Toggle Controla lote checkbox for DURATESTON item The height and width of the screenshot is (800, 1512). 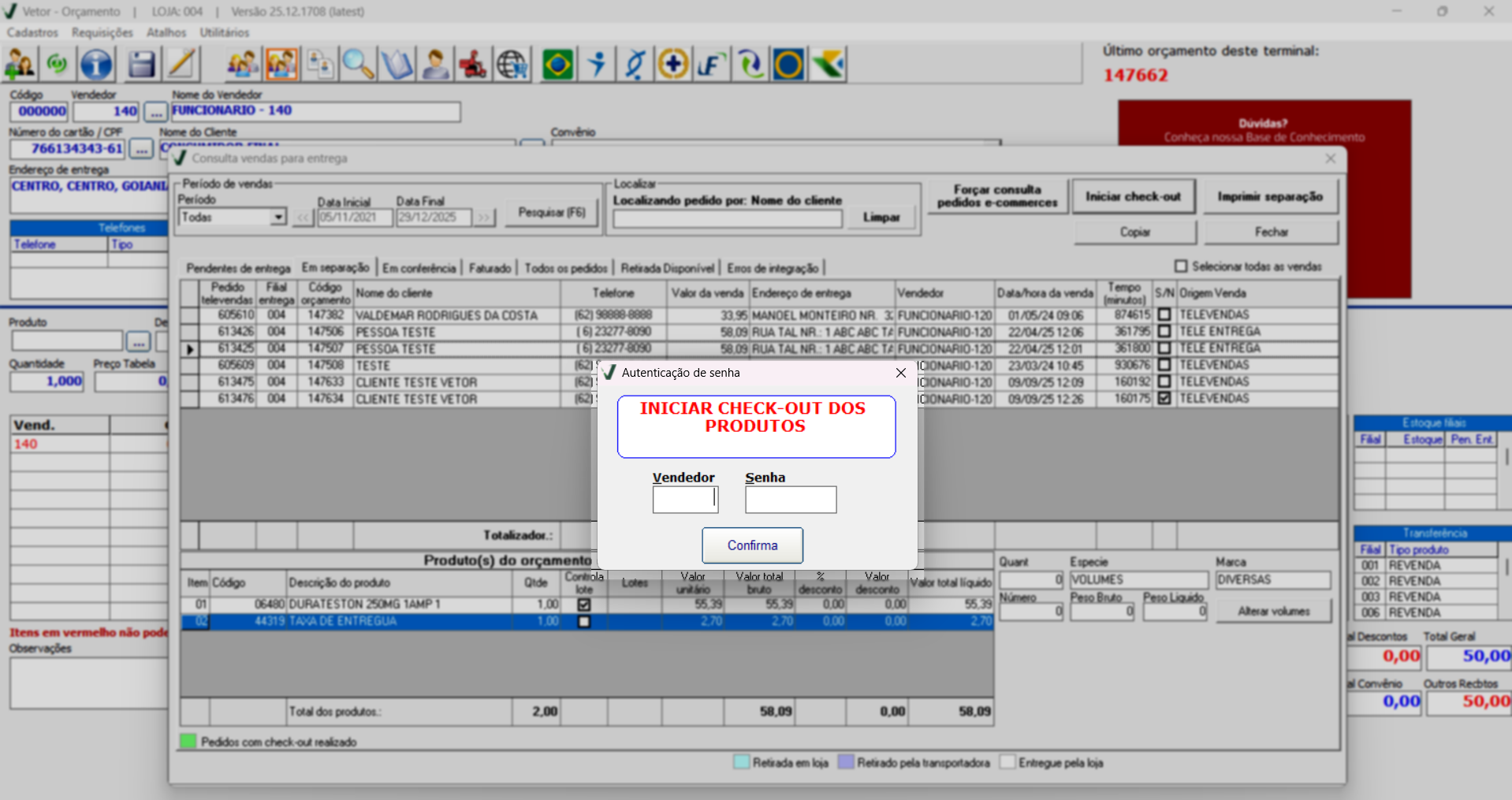click(x=584, y=605)
